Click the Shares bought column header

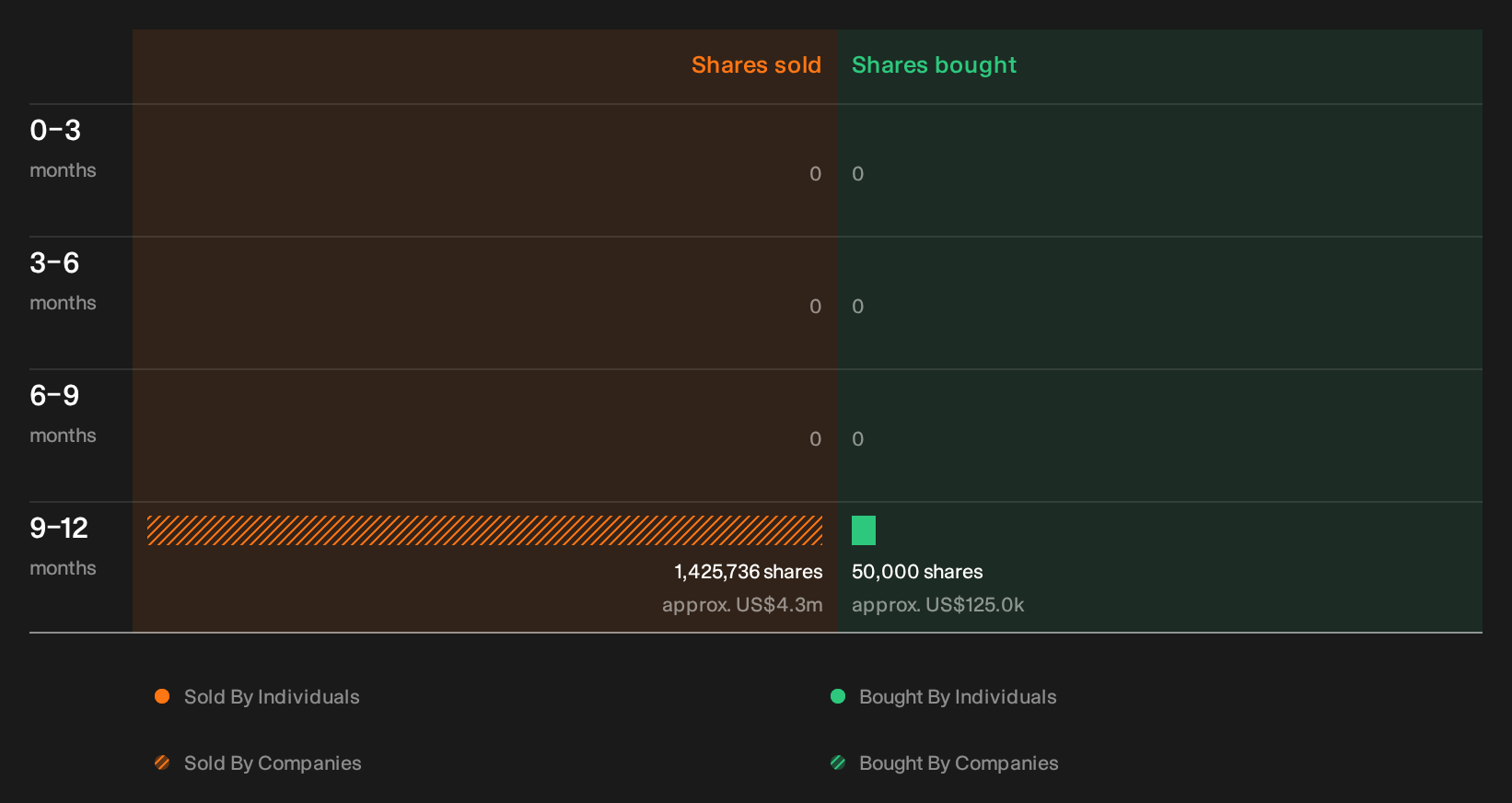[934, 65]
